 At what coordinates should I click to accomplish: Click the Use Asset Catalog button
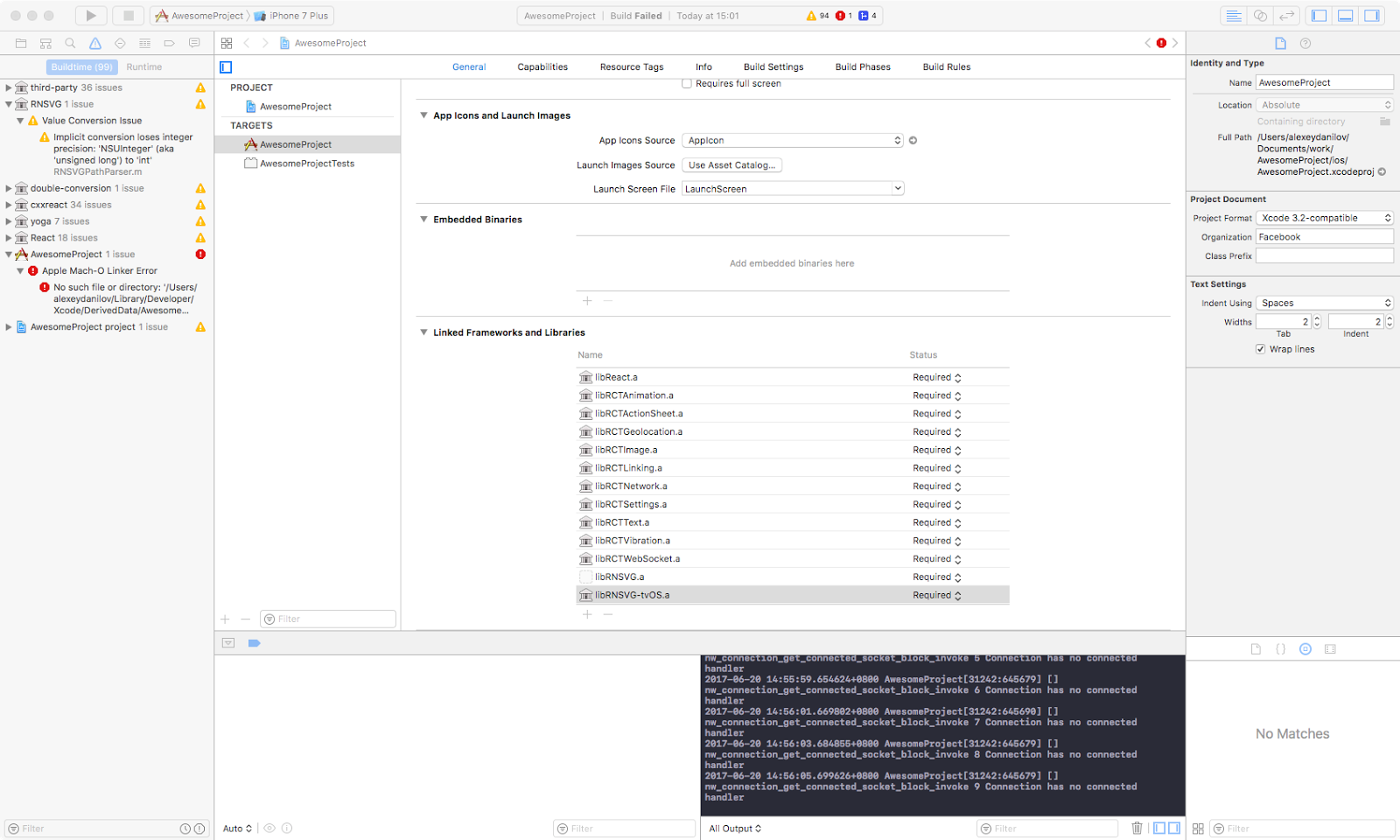(x=731, y=164)
